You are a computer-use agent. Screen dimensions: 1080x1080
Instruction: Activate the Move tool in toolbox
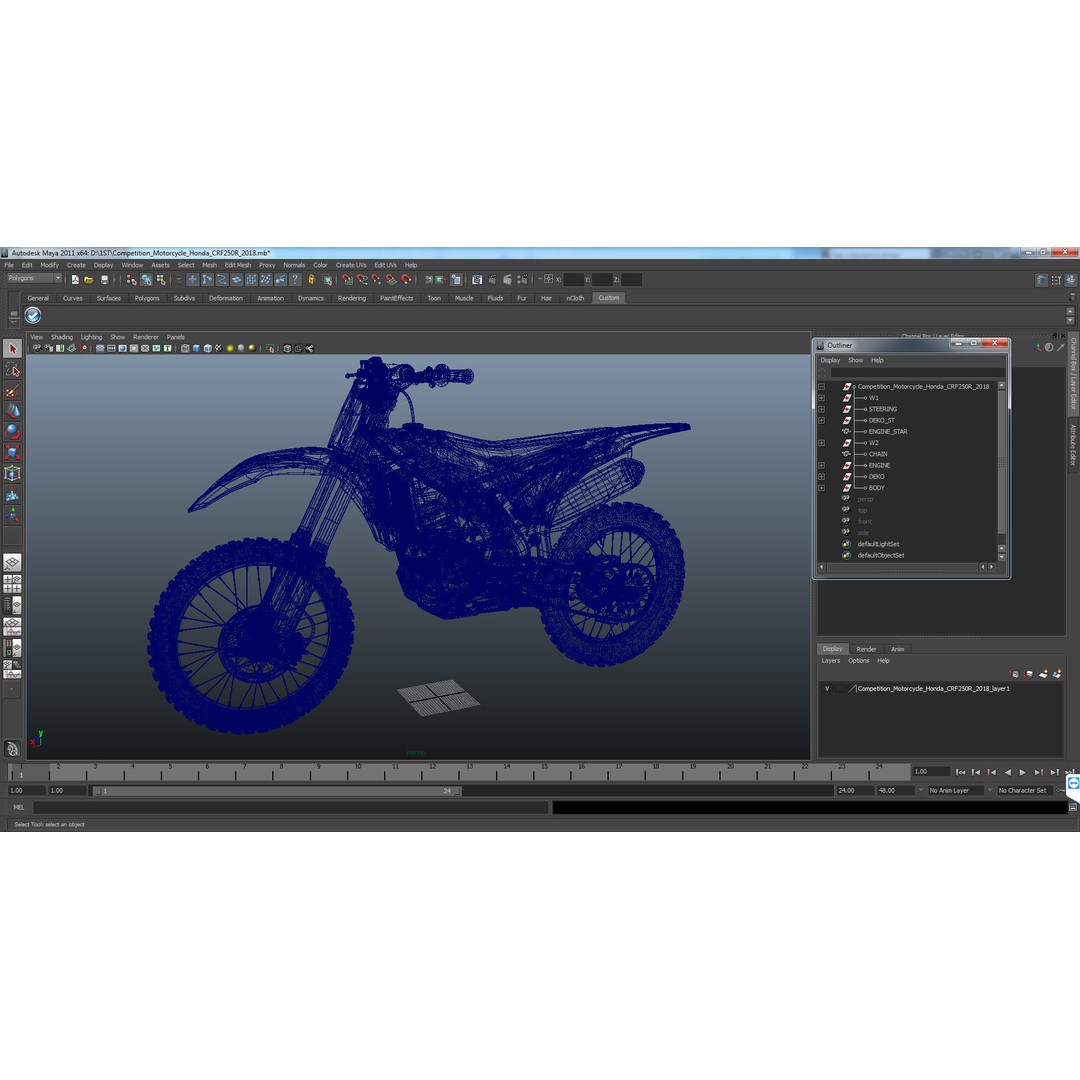(x=12, y=411)
